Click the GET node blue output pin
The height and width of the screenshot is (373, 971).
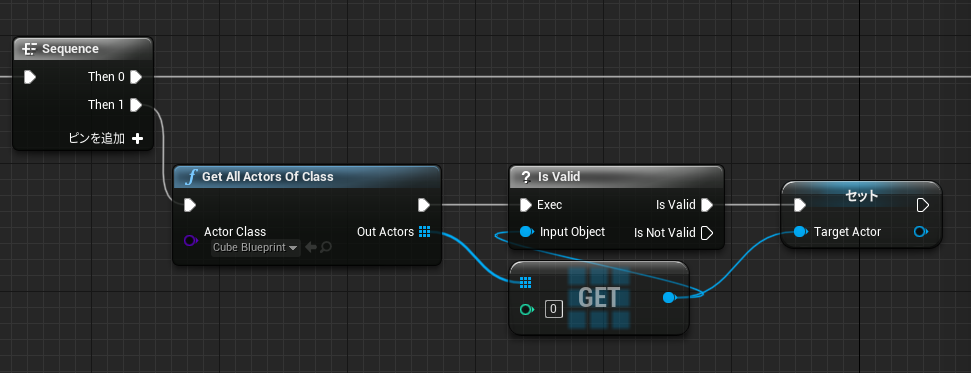tap(669, 297)
